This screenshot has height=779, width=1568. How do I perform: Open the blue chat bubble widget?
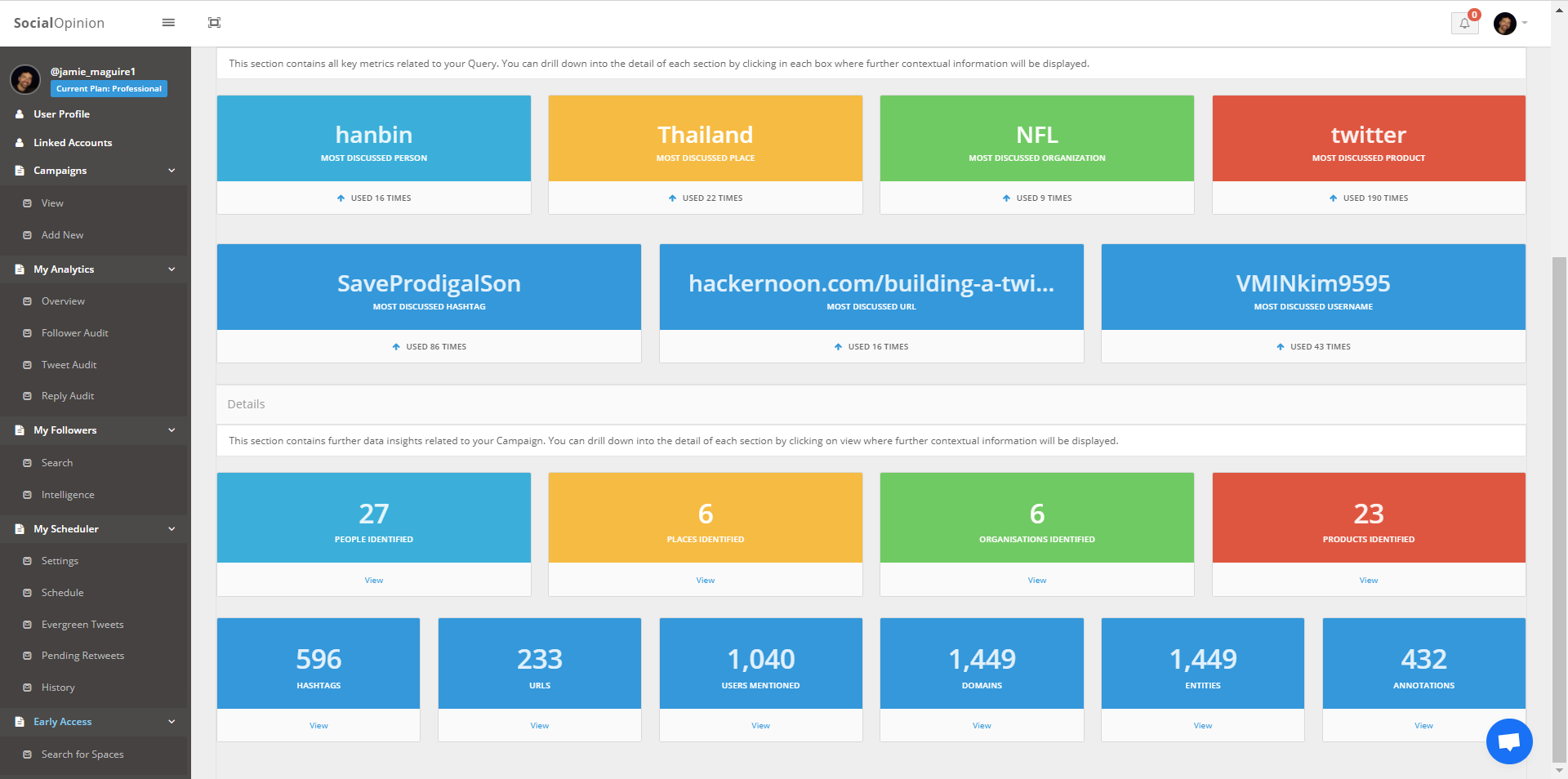(x=1508, y=741)
